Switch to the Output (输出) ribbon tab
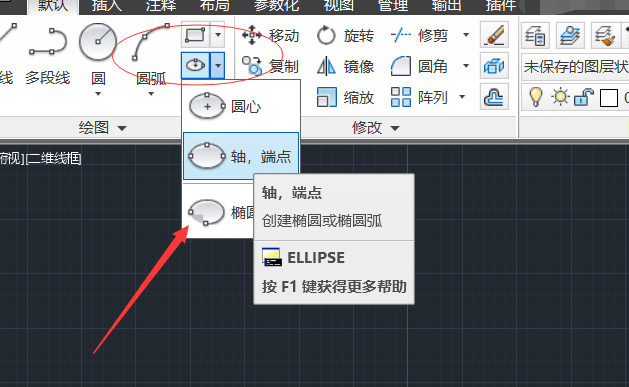 tap(446, 6)
